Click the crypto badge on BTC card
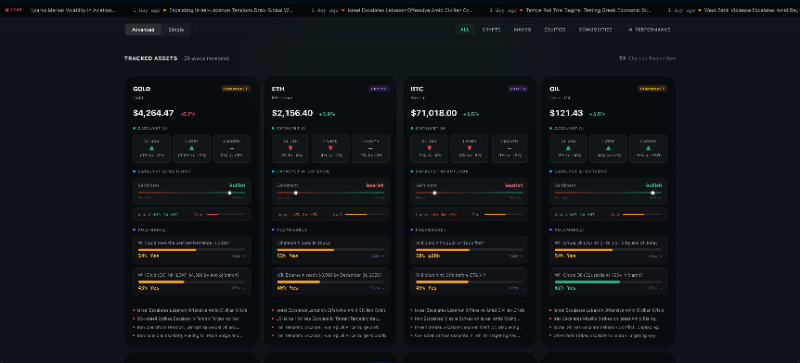The height and width of the screenshot is (363, 800). tap(517, 89)
